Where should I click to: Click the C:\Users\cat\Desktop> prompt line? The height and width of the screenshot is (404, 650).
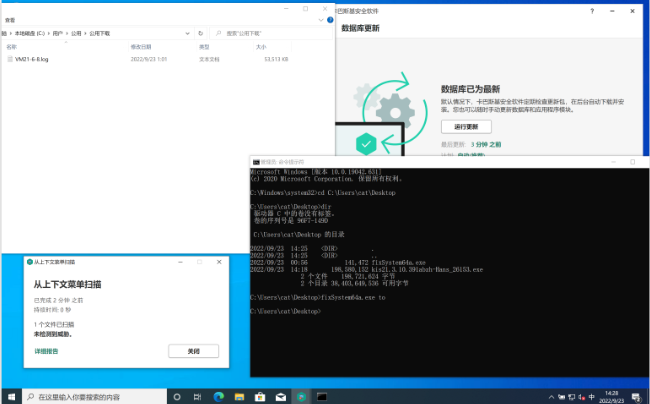(x=285, y=311)
